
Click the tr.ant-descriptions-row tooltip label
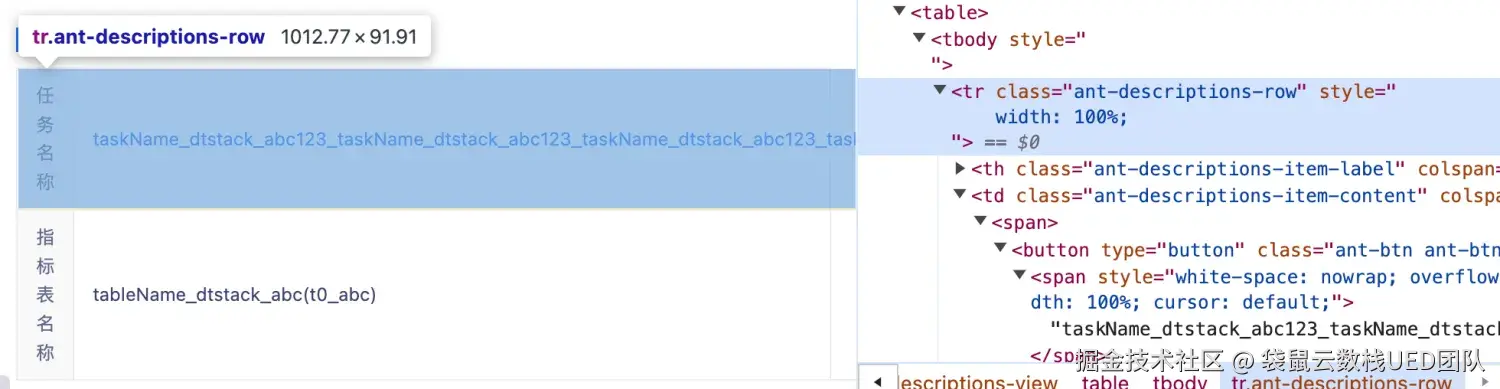(x=148, y=38)
